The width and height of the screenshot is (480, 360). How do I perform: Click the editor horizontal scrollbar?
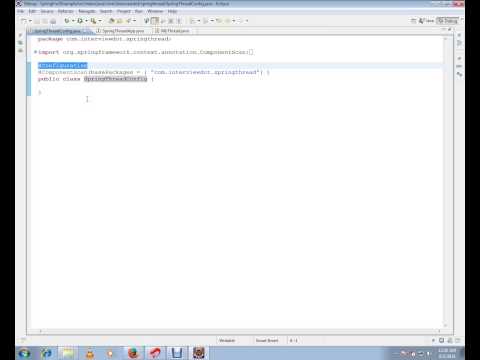[x=240, y=331]
